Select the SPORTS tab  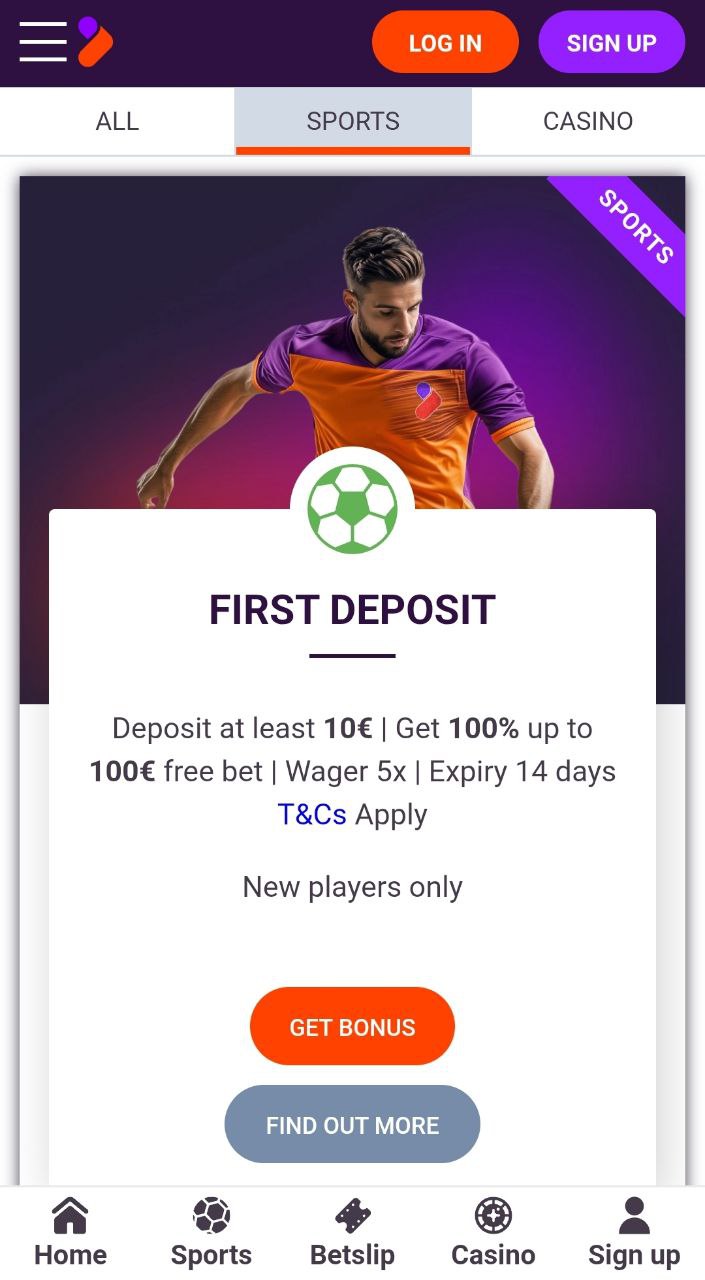[353, 121]
